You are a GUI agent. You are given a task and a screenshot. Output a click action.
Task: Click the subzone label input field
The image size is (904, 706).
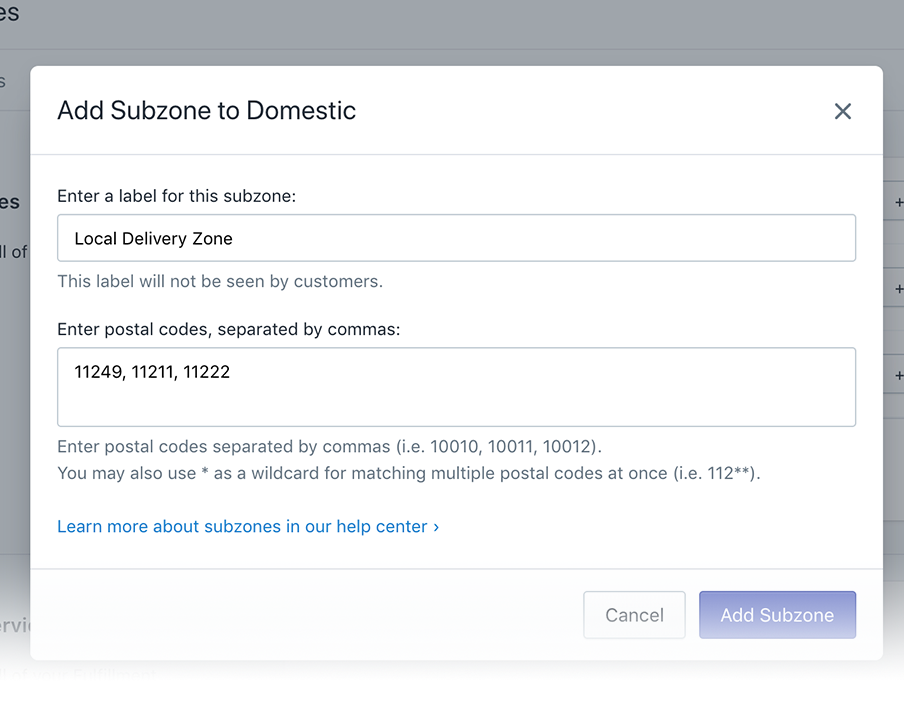tap(456, 238)
